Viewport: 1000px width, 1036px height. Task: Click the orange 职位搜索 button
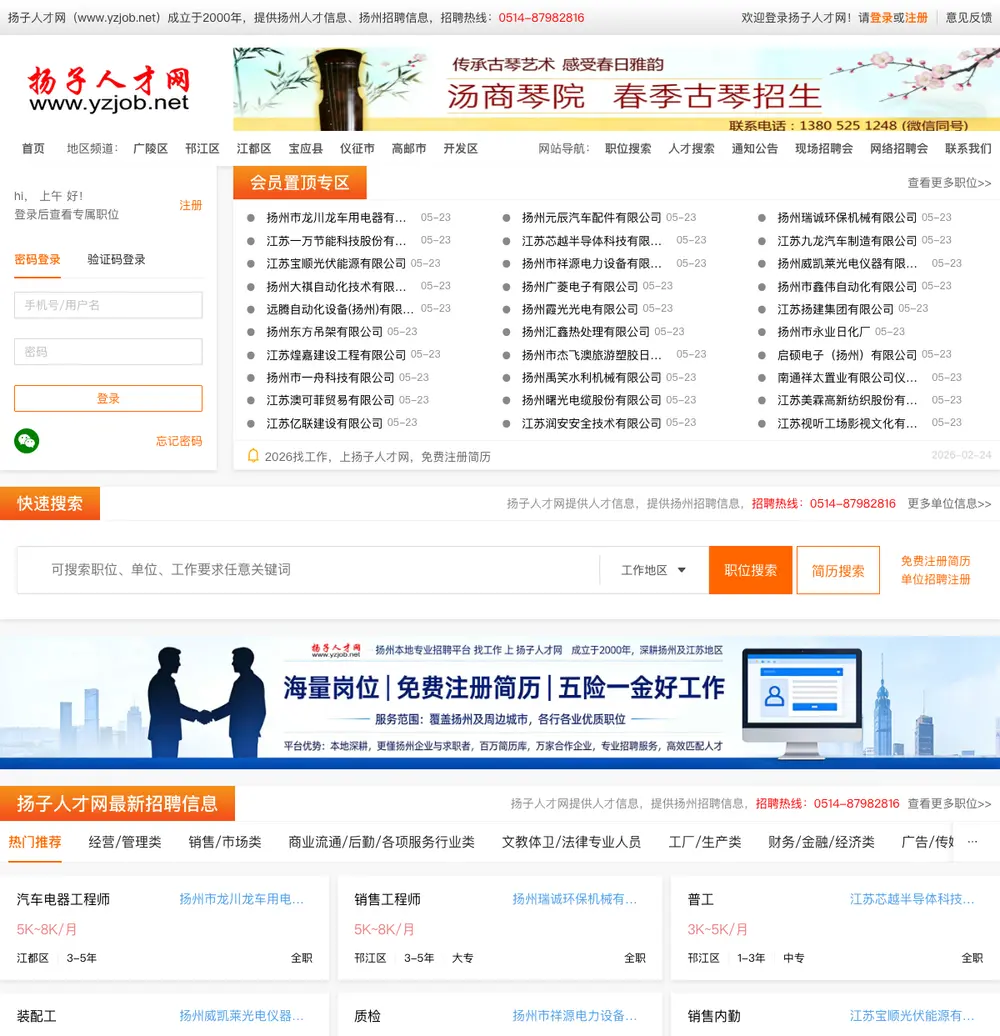point(750,570)
